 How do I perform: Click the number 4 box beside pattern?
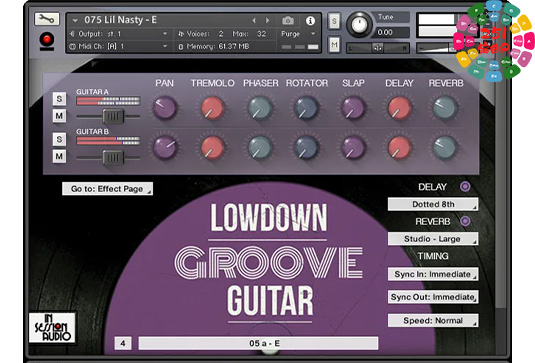click(x=123, y=343)
